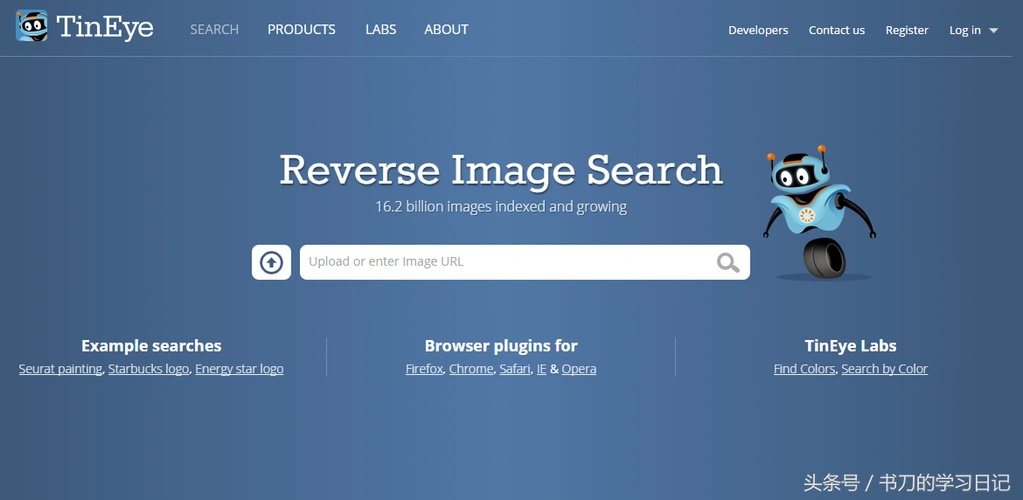Screen dimensions: 1023x500
Task: Click the Developers link
Action: (758, 30)
